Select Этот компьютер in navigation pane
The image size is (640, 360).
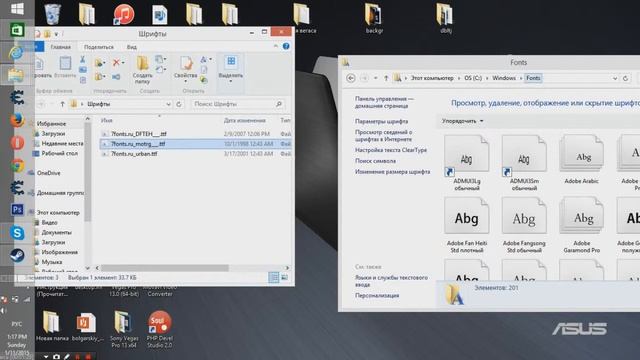58,213
